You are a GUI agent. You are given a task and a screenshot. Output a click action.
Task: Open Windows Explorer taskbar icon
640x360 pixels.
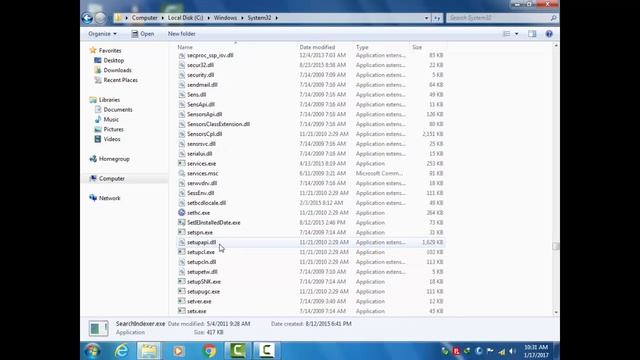click(x=149, y=351)
